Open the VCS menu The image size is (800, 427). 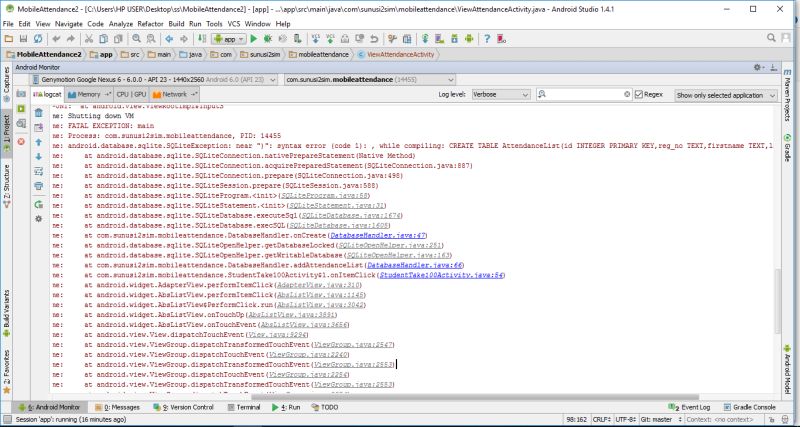click(234, 23)
